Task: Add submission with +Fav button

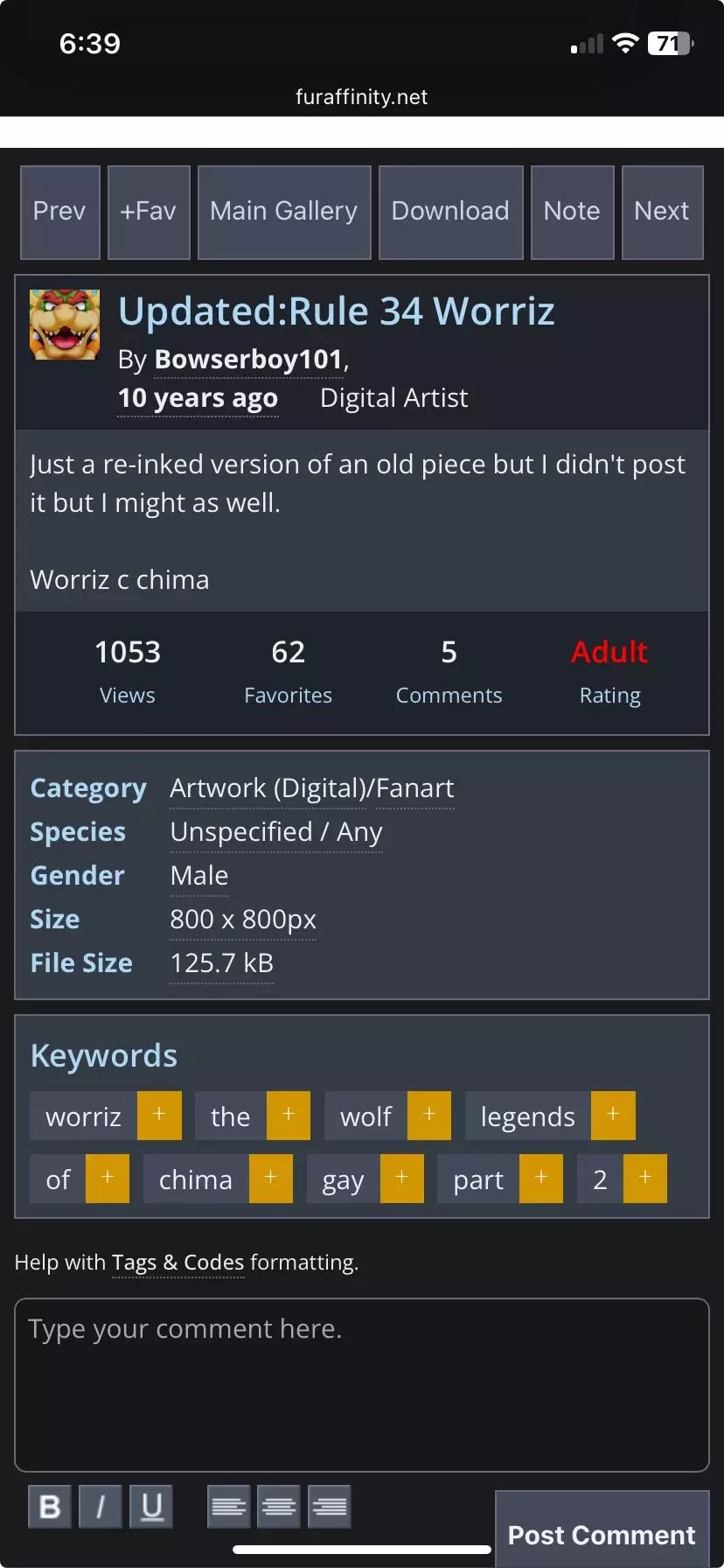Action: click(x=149, y=212)
